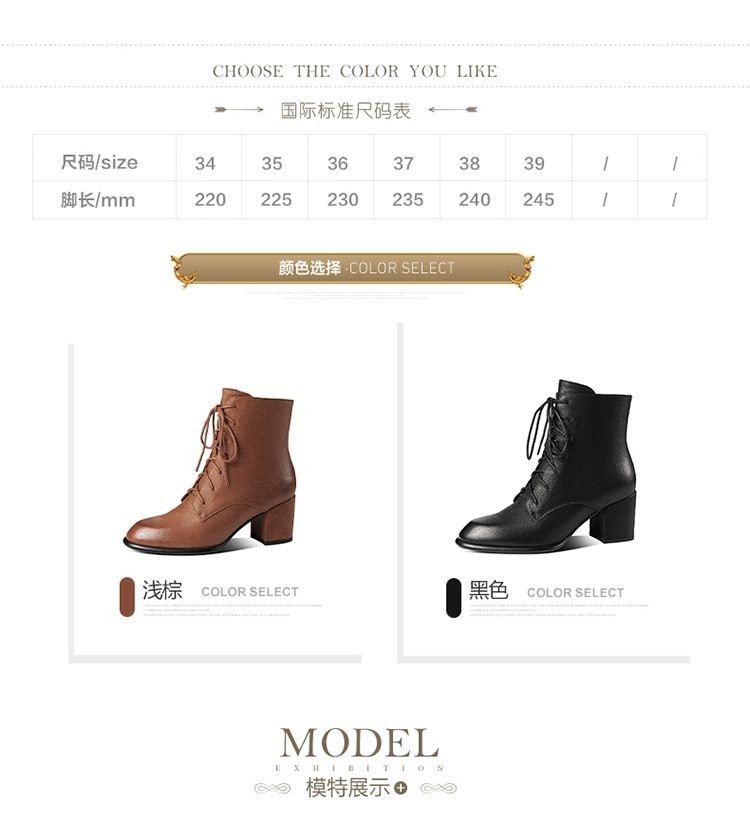Click the 浅棕 color label
The width and height of the screenshot is (750, 816).
(162, 591)
